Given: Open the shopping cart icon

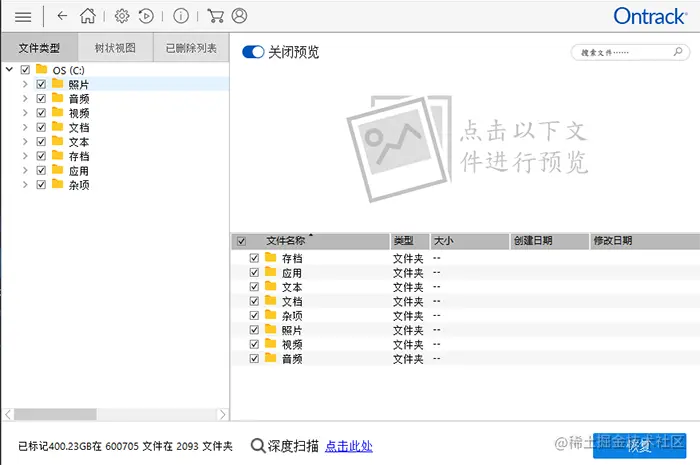Looking at the screenshot, I should pyautogui.click(x=216, y=16).
